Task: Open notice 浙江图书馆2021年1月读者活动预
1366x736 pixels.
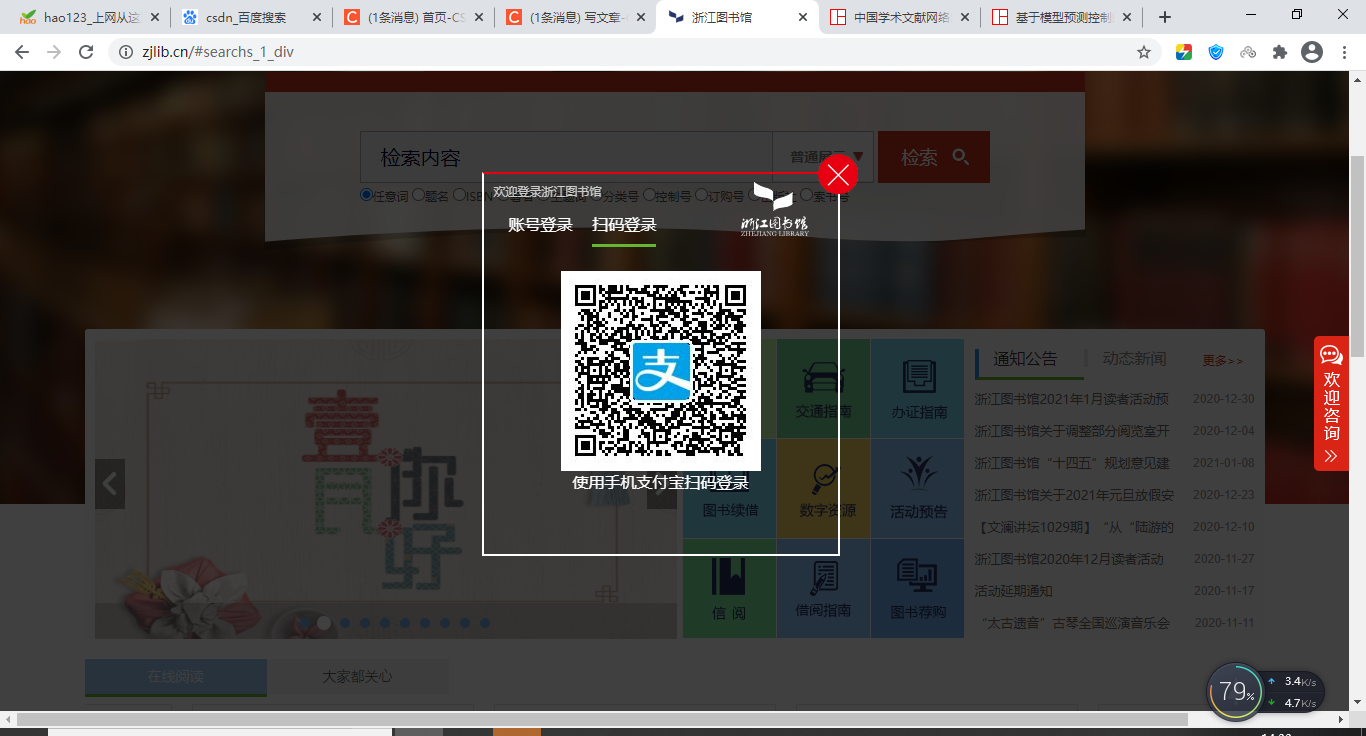Action: coord(1071,399)
